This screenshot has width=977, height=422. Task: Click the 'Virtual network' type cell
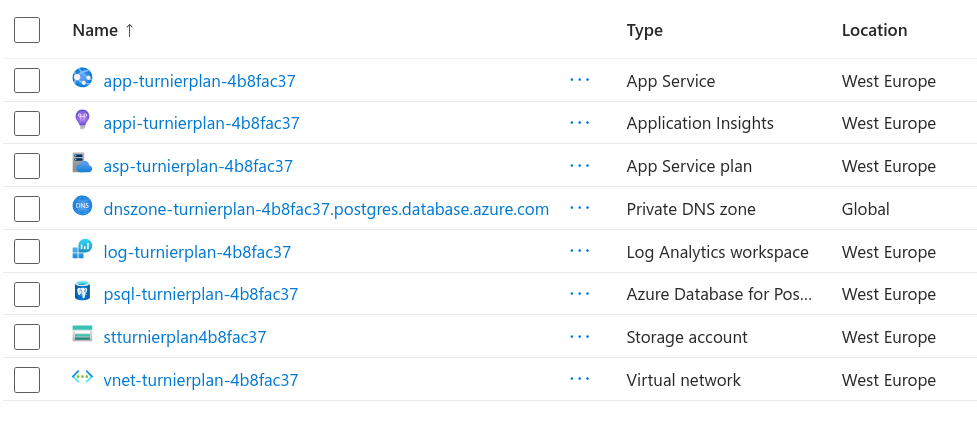click(x=684, y=380)
